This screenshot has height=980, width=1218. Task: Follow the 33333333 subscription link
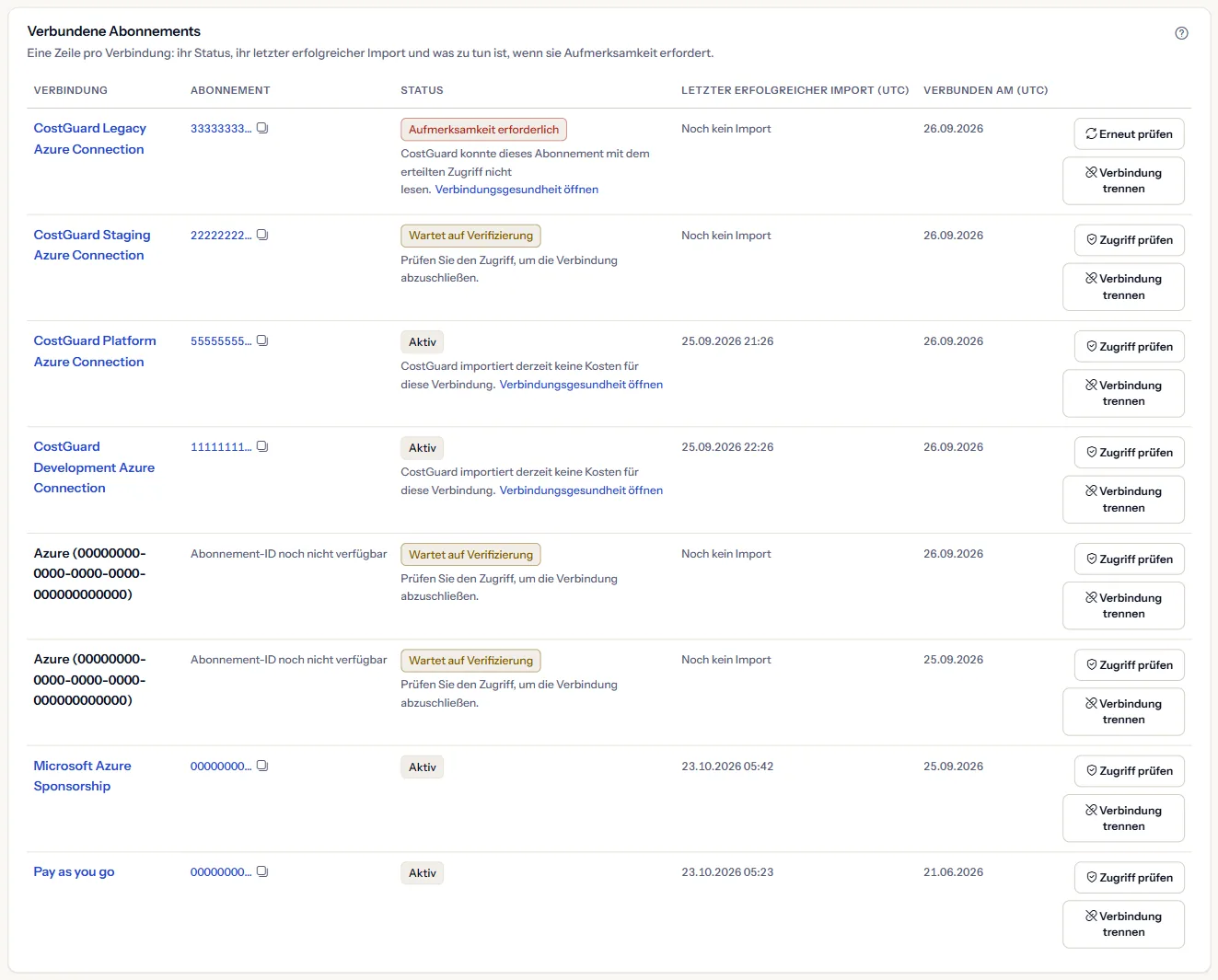[221, 128]
